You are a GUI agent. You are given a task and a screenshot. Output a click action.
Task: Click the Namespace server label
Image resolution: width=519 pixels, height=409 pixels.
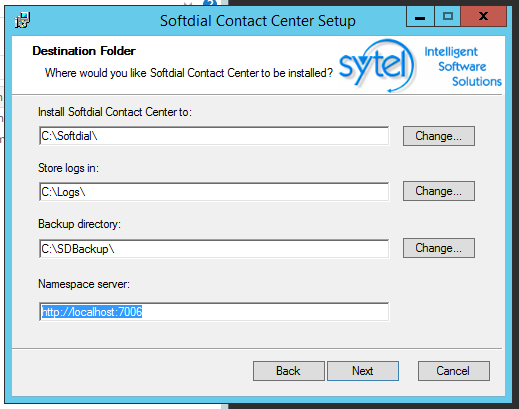coord(84,284)
